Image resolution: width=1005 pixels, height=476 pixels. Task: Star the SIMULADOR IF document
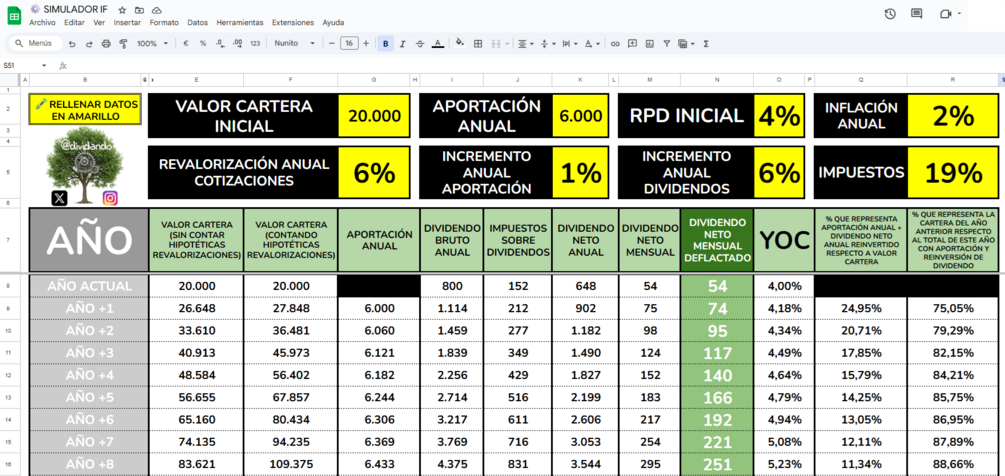click(122, 11)
